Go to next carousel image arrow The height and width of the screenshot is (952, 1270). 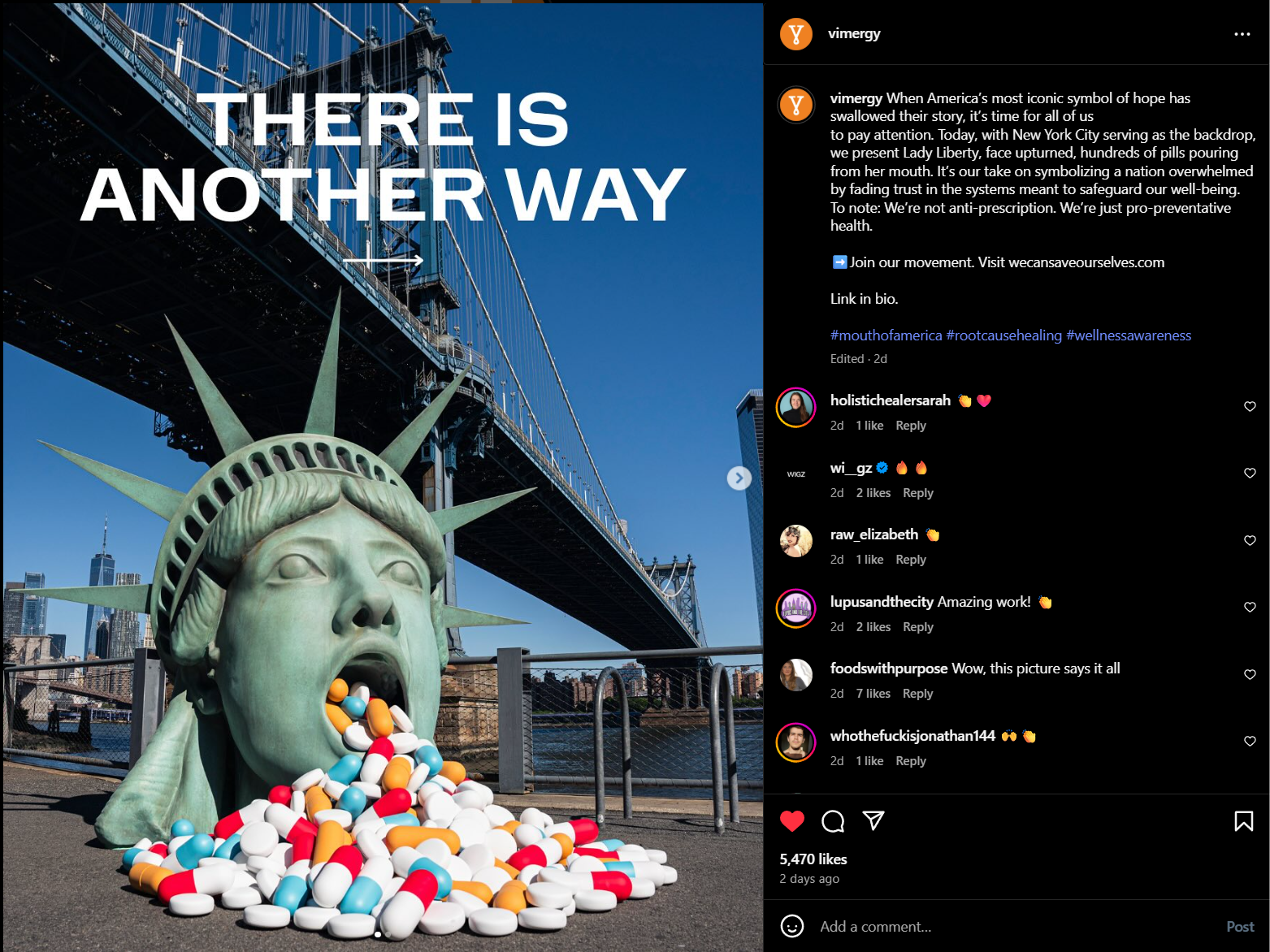point(739,478)
